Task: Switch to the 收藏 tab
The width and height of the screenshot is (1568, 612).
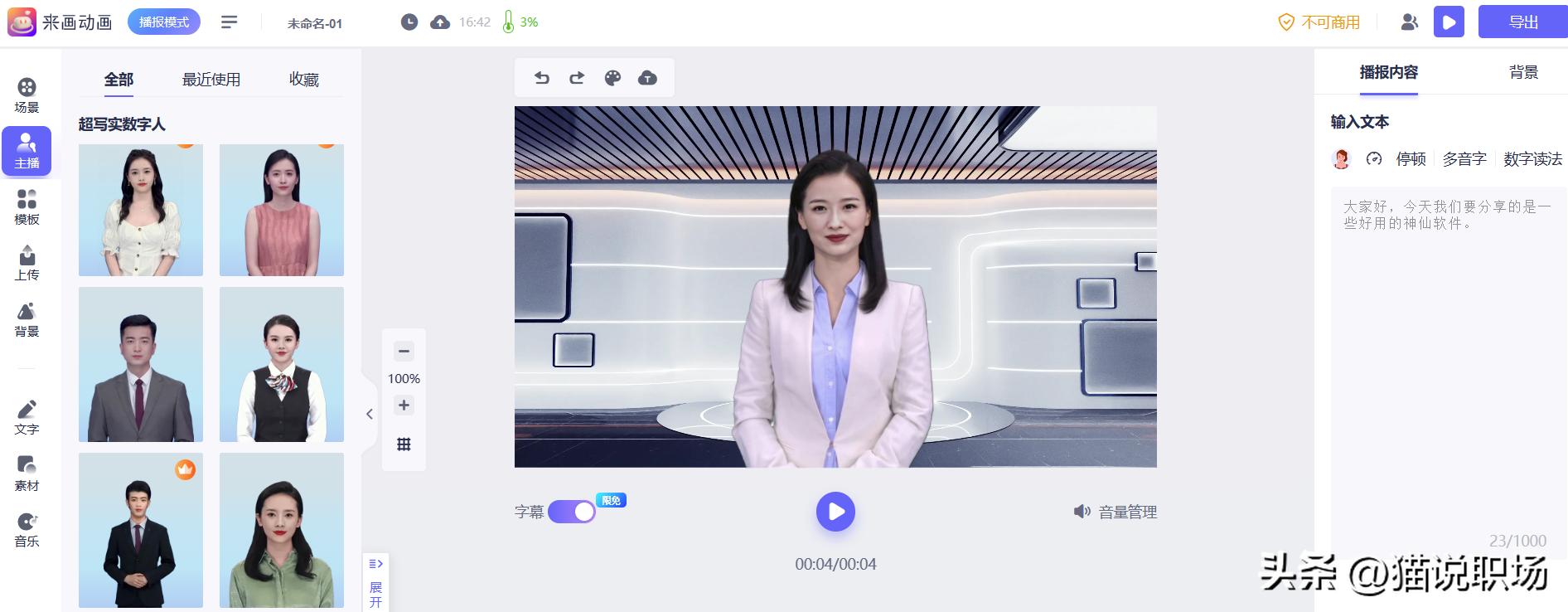Action: (x=304, y=80)
